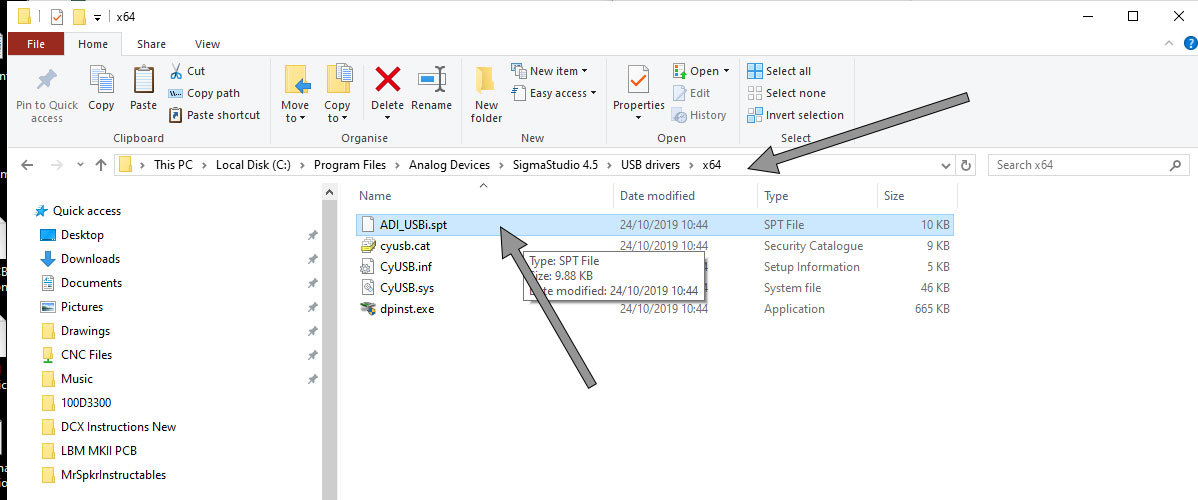Sort by the Date modified column
The height and width of the screenshot is (500, 1198).
point(657,196)
